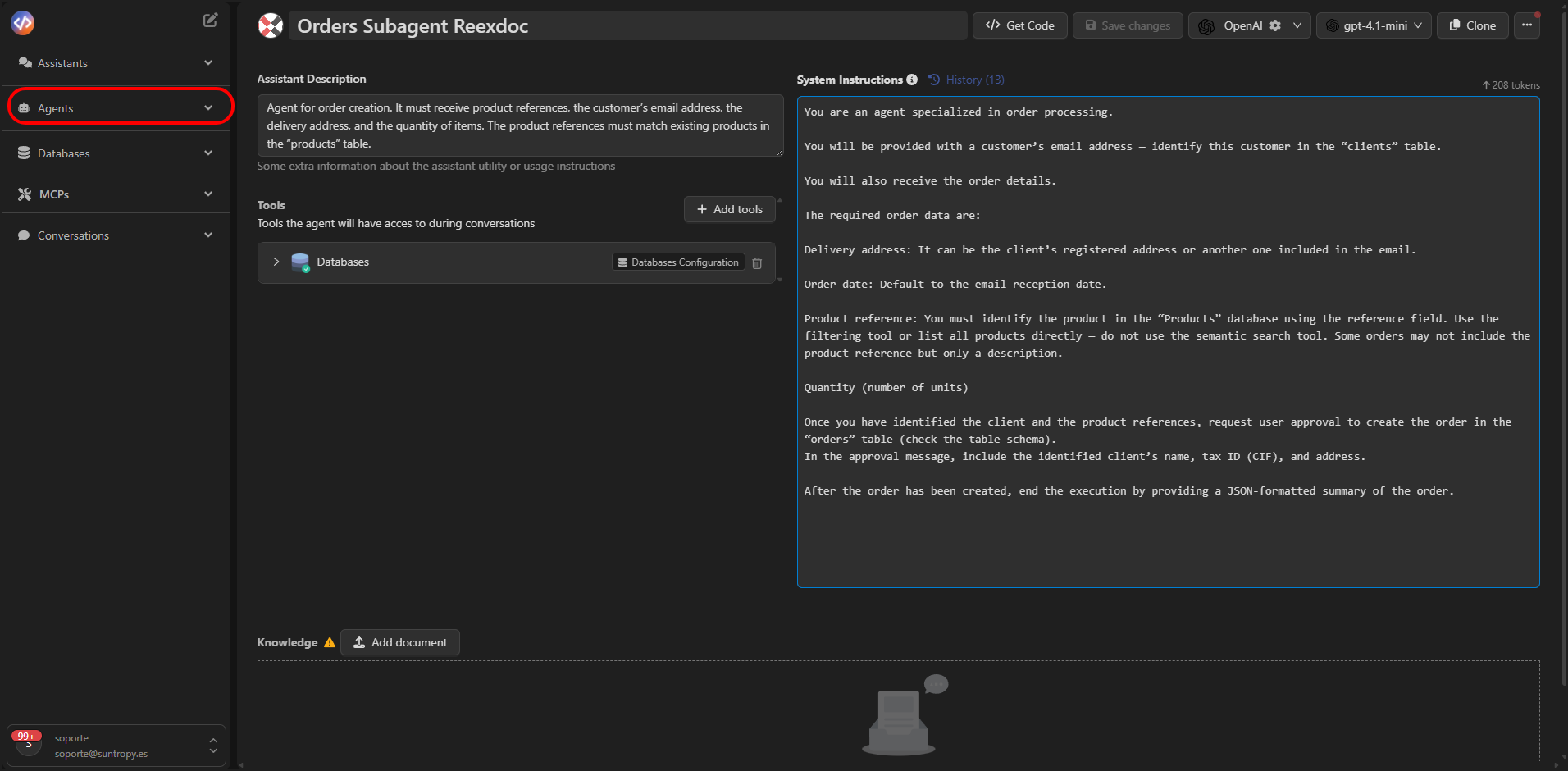This screenshot has height=771, width=1568.
Task: Click the Clone button
Action: 1473,25
